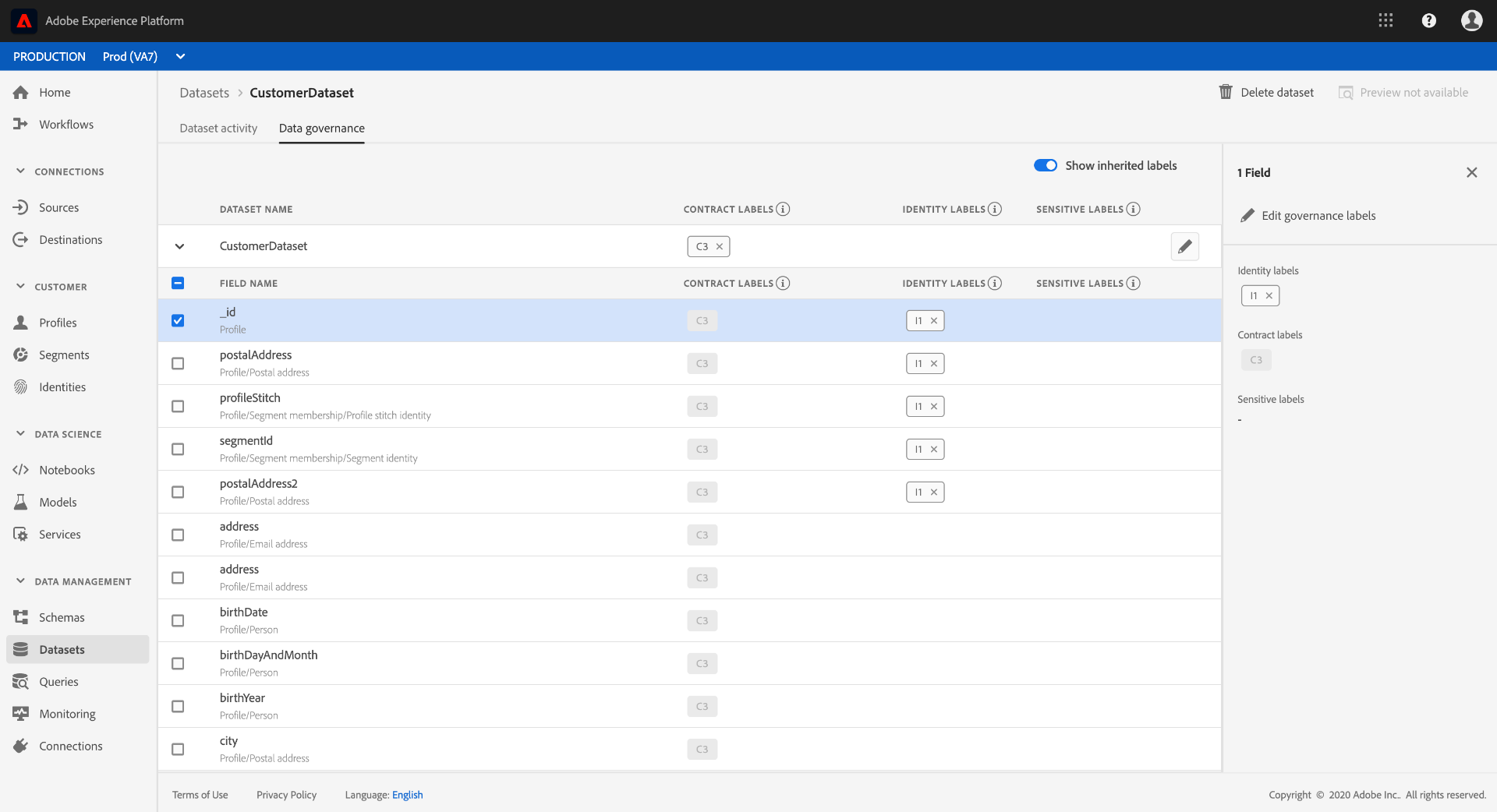Screen dimensions: 1497x812
Task: Click the Models flask icon
Action: (x=21, y=503)
